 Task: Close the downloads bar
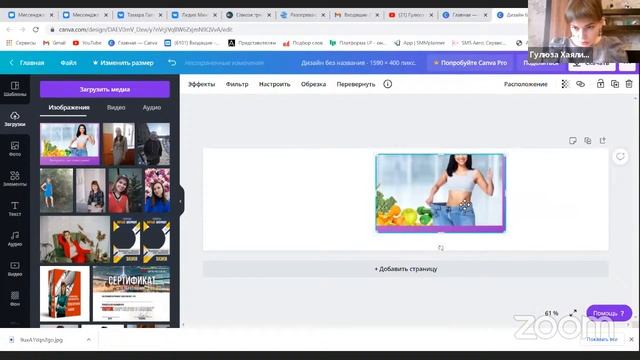631,339
